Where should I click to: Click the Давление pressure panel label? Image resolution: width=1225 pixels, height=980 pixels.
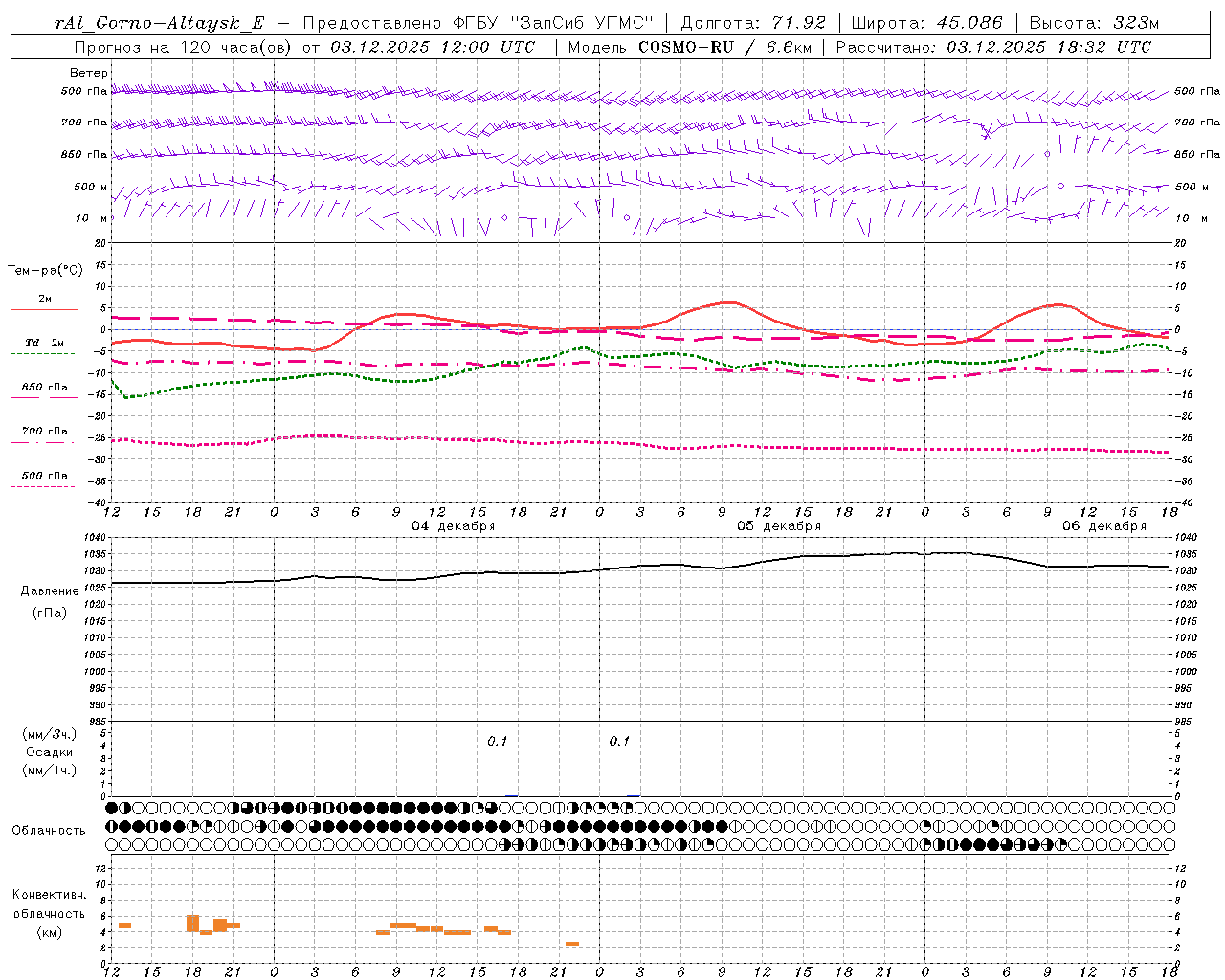tap(50, 591)
